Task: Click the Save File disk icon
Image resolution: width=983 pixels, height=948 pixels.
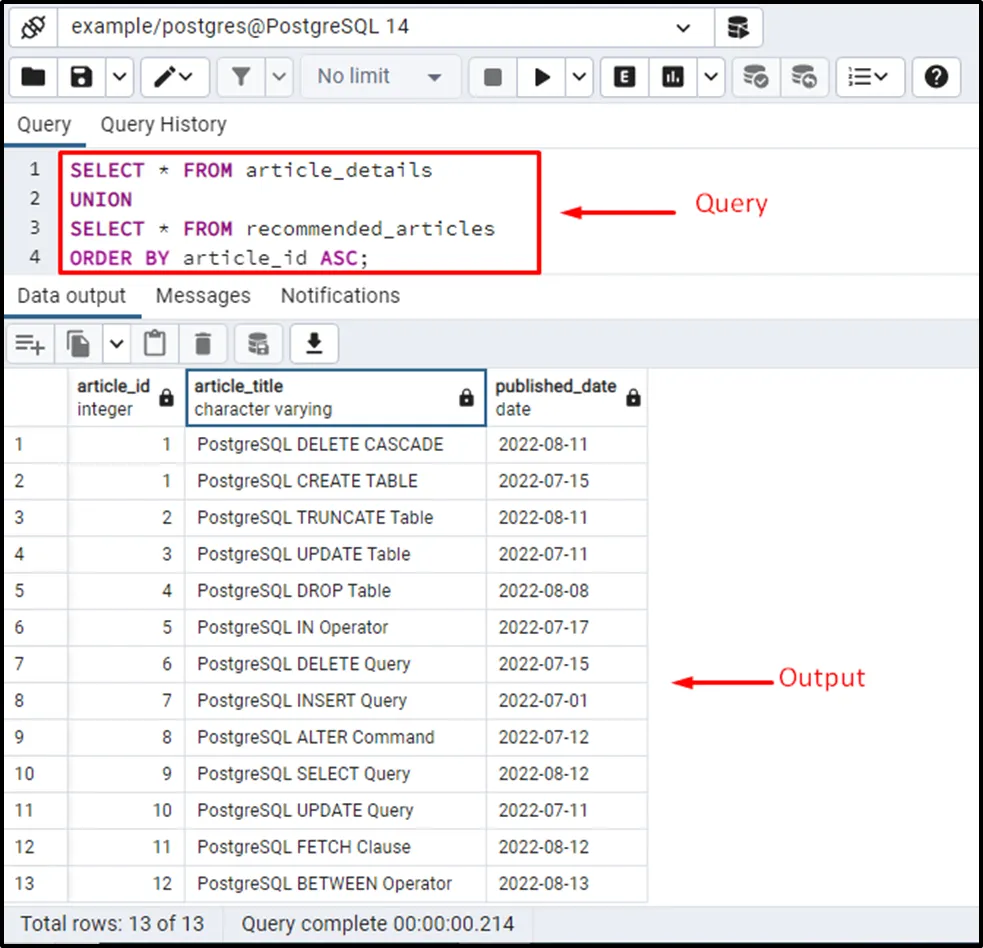Action: (x=81, y=77)
